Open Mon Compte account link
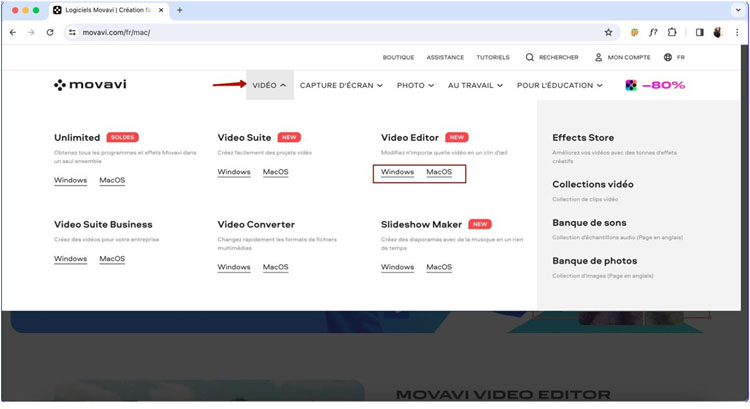Screen dimensions: 750x409 (624, 57)
